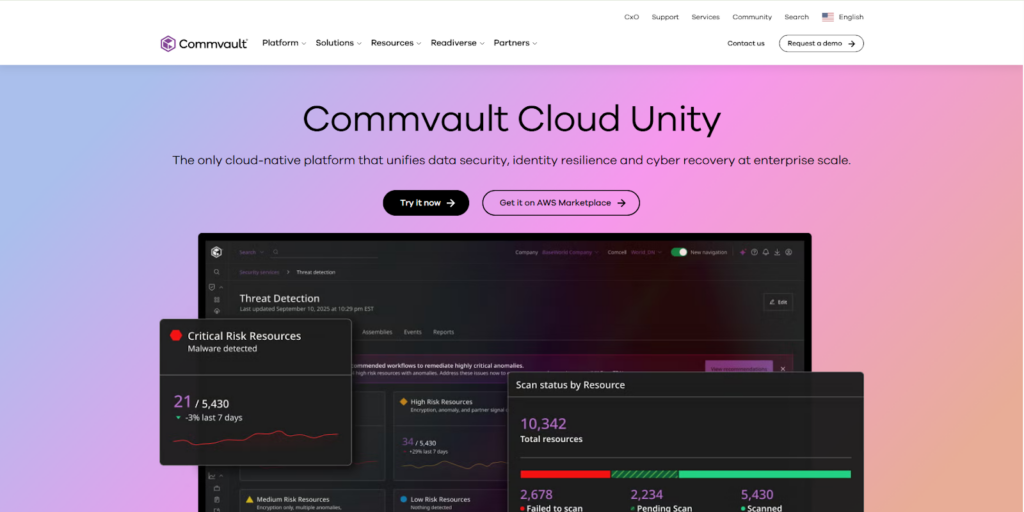1024x512 pixels.
Task: Click the orange High Risk Resources diamond icon
Action: click(x=404, y=402)
